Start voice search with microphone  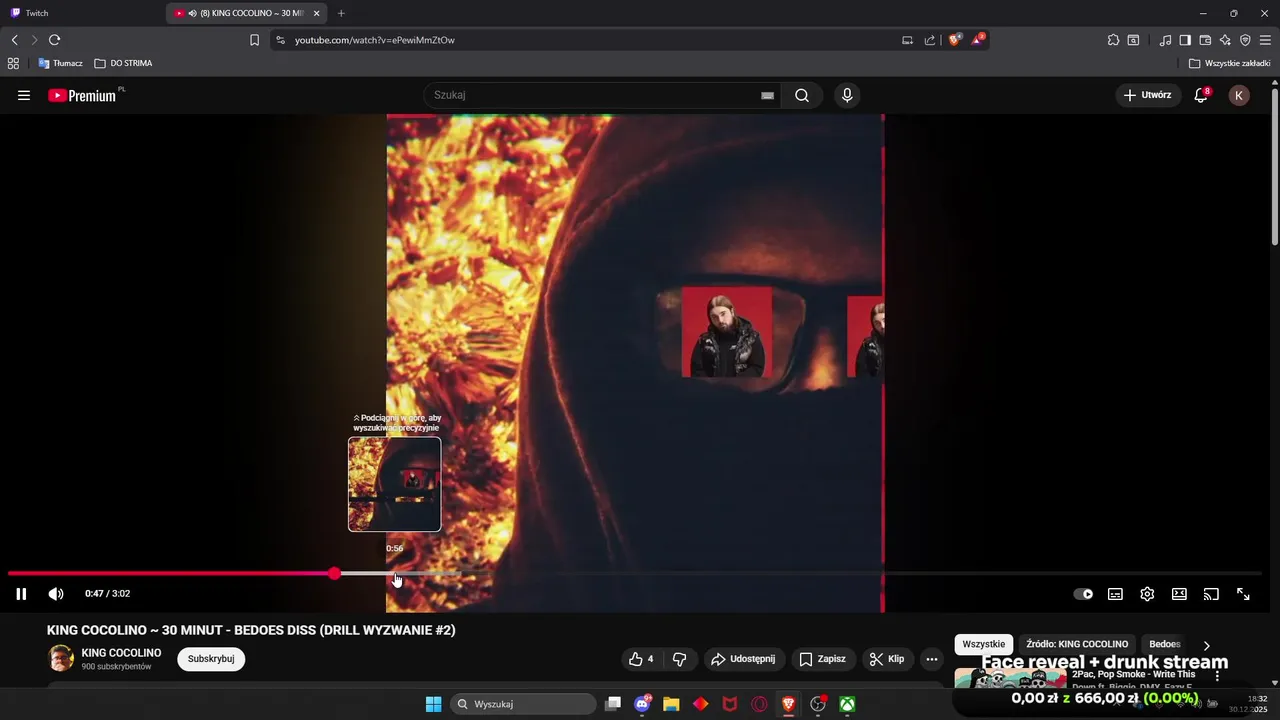coord(847,96)
